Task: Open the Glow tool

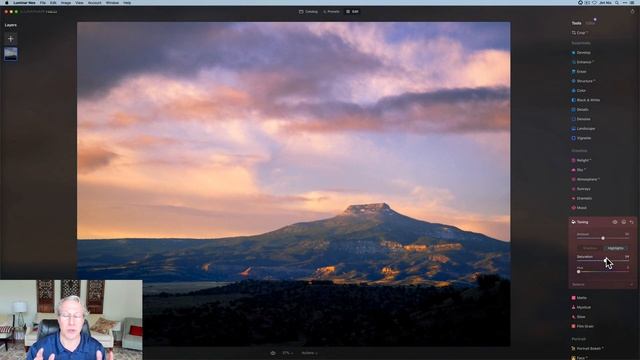Action: pos(579,316)
